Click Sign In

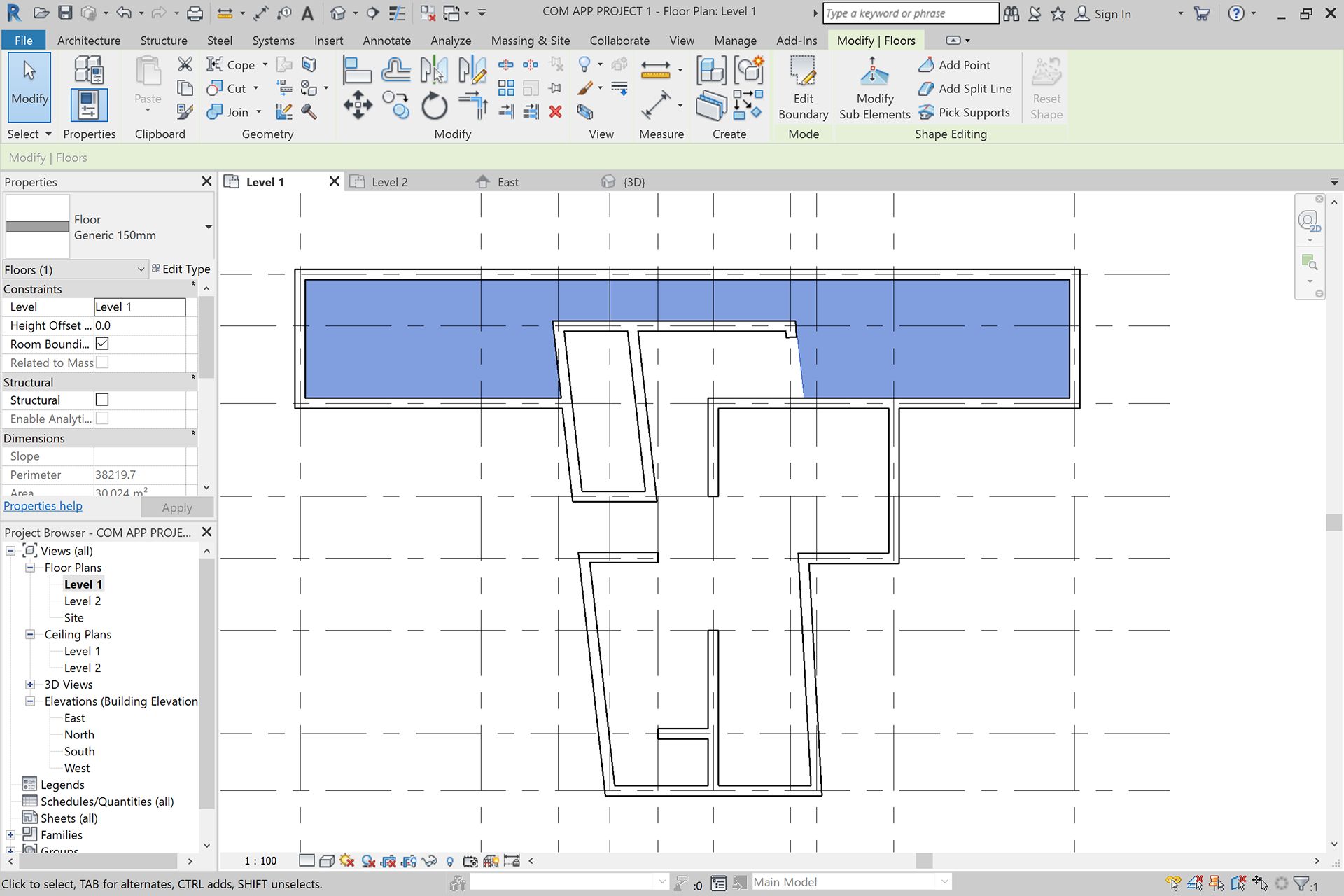1103,13
